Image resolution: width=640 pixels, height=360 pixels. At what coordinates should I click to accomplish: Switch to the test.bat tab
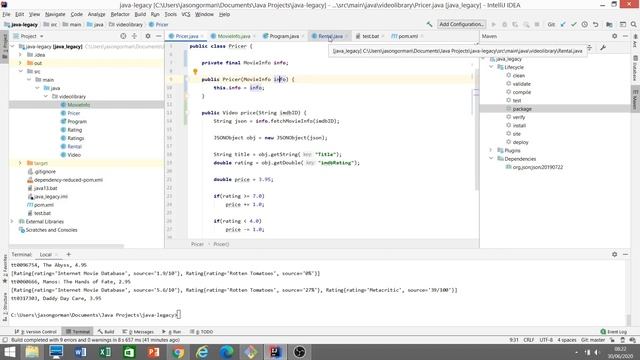coord(370,36)
